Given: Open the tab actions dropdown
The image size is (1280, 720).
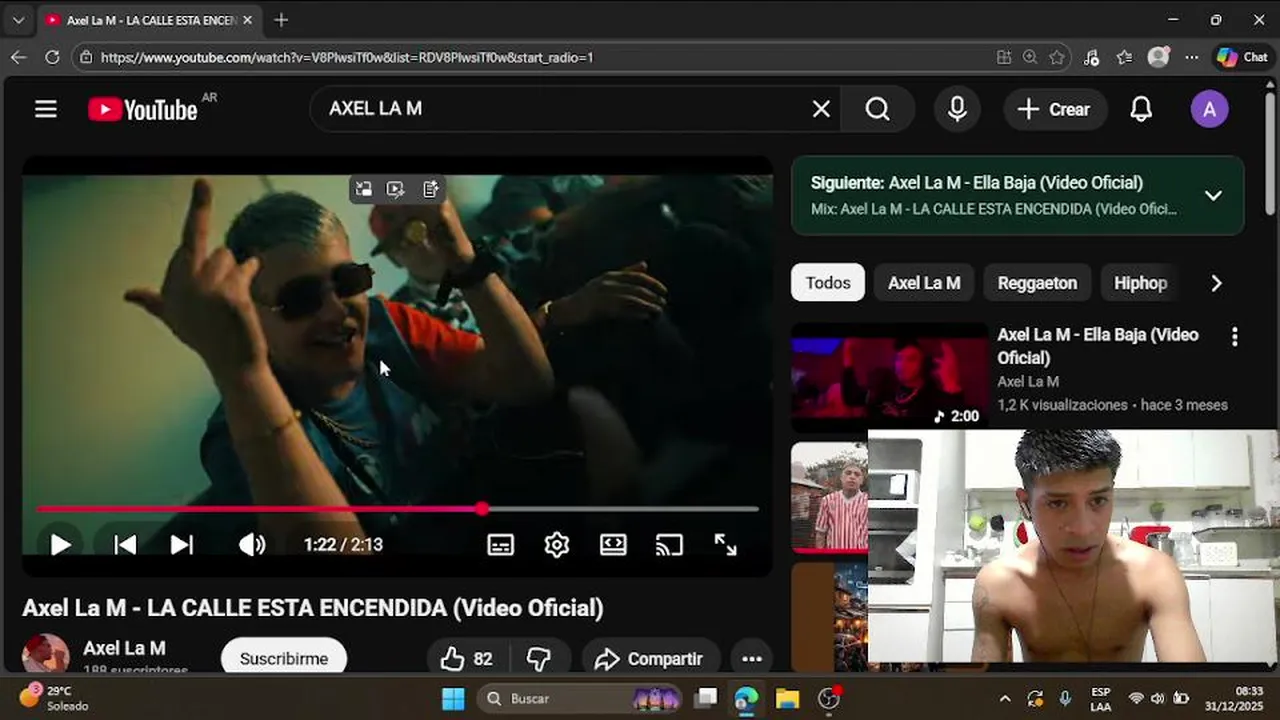Looking at the screenshot, I should pyautogui.click(x=18, y=20).
